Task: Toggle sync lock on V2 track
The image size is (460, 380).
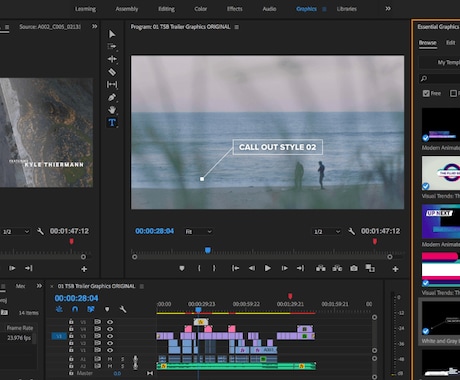Action: tap(97, 343)
